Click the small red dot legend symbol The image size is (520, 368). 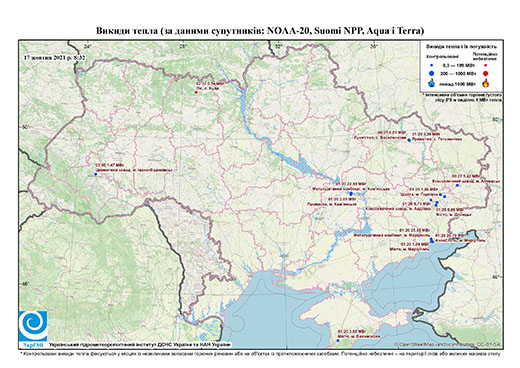click(x=486, y=66)
